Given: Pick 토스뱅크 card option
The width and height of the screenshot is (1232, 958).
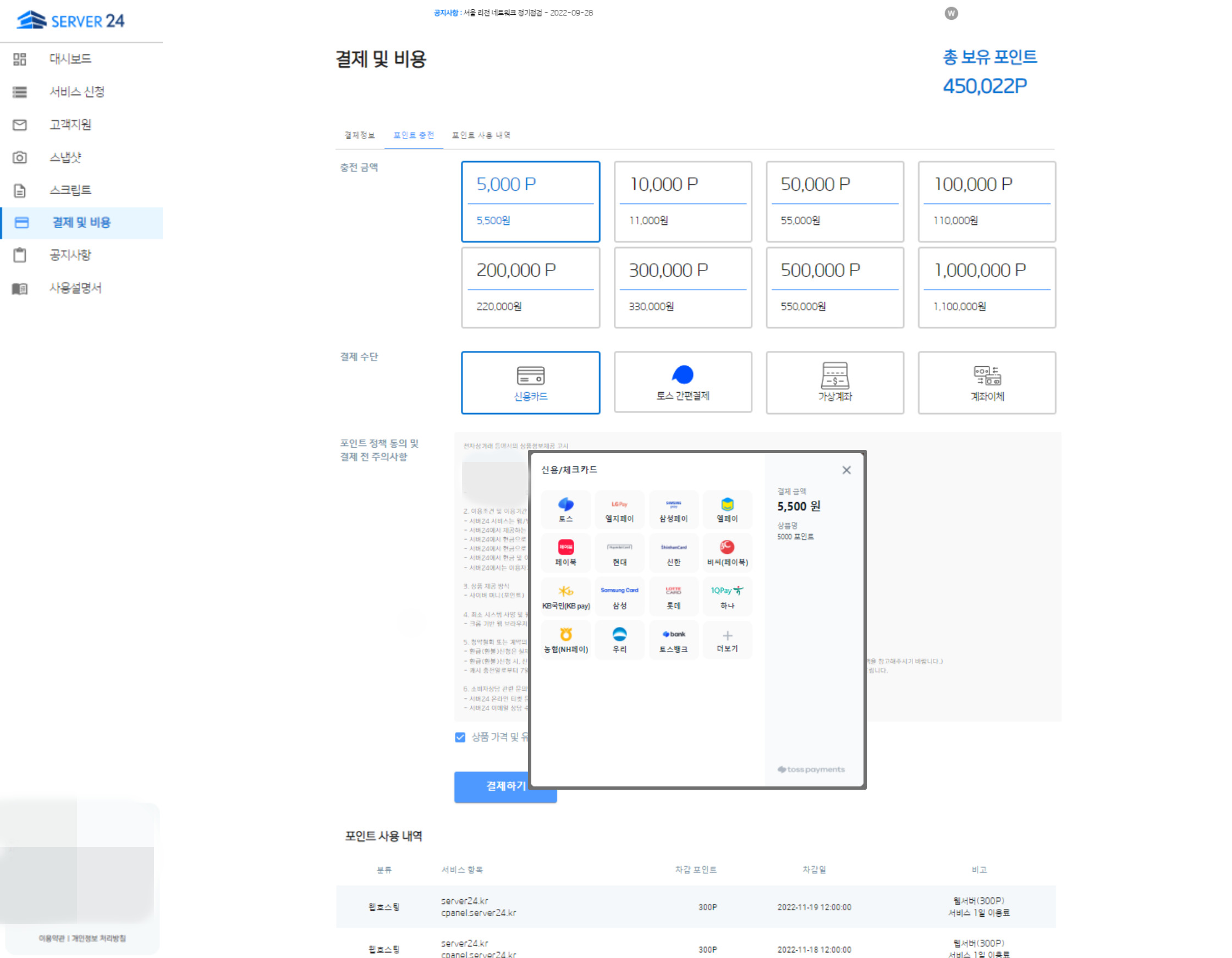Looking at the screenshot, I should 674,640.
